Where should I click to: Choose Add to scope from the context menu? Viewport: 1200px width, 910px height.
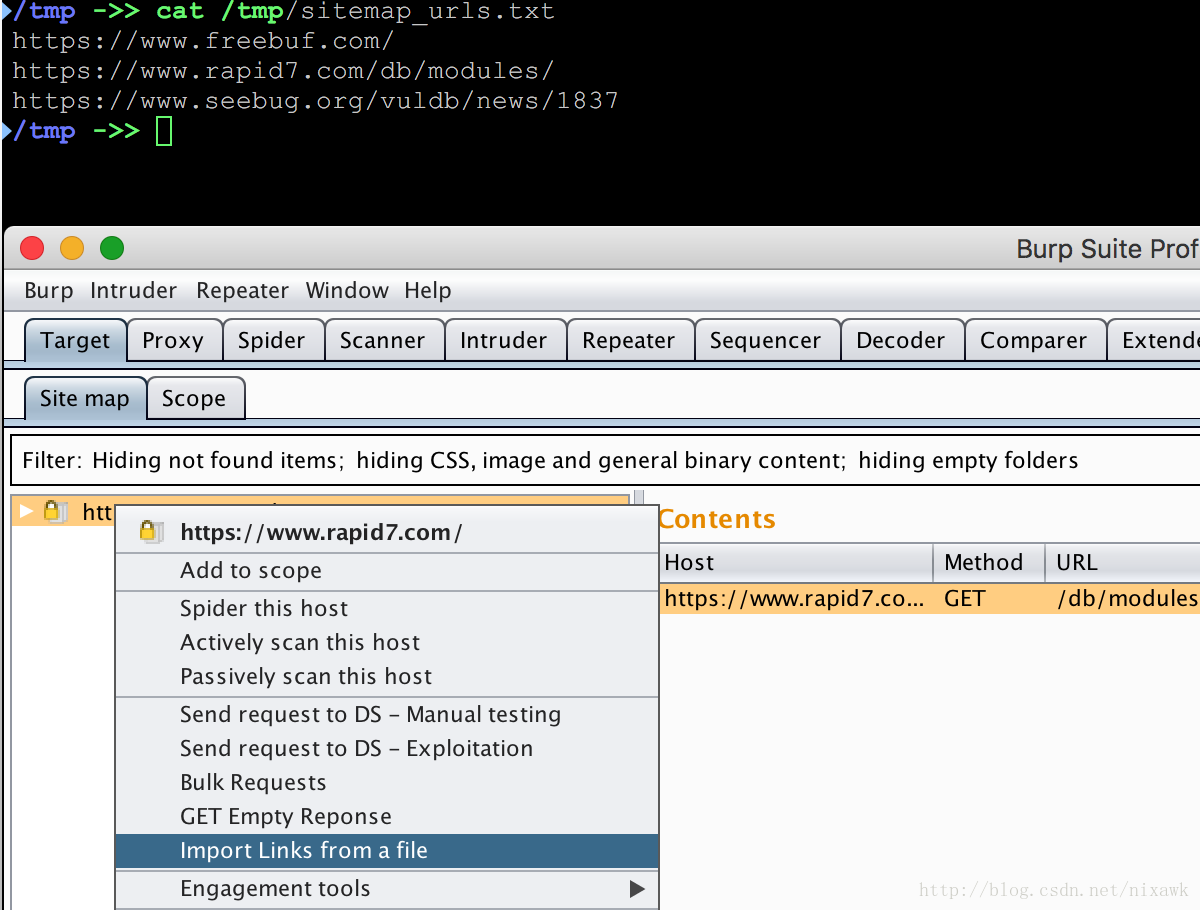coord(387,571)
